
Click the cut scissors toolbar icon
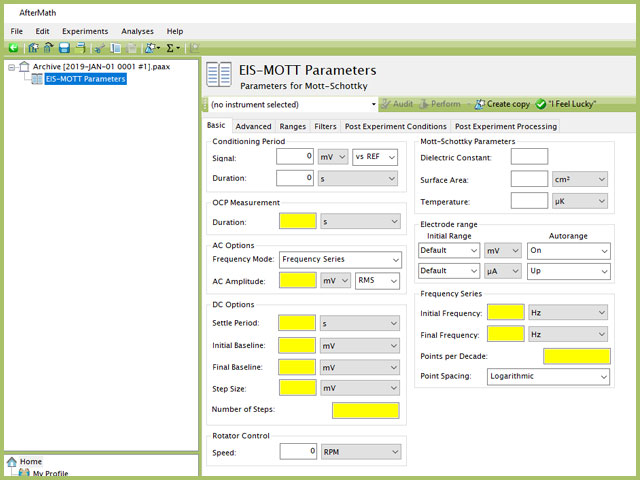click(99, 48)
